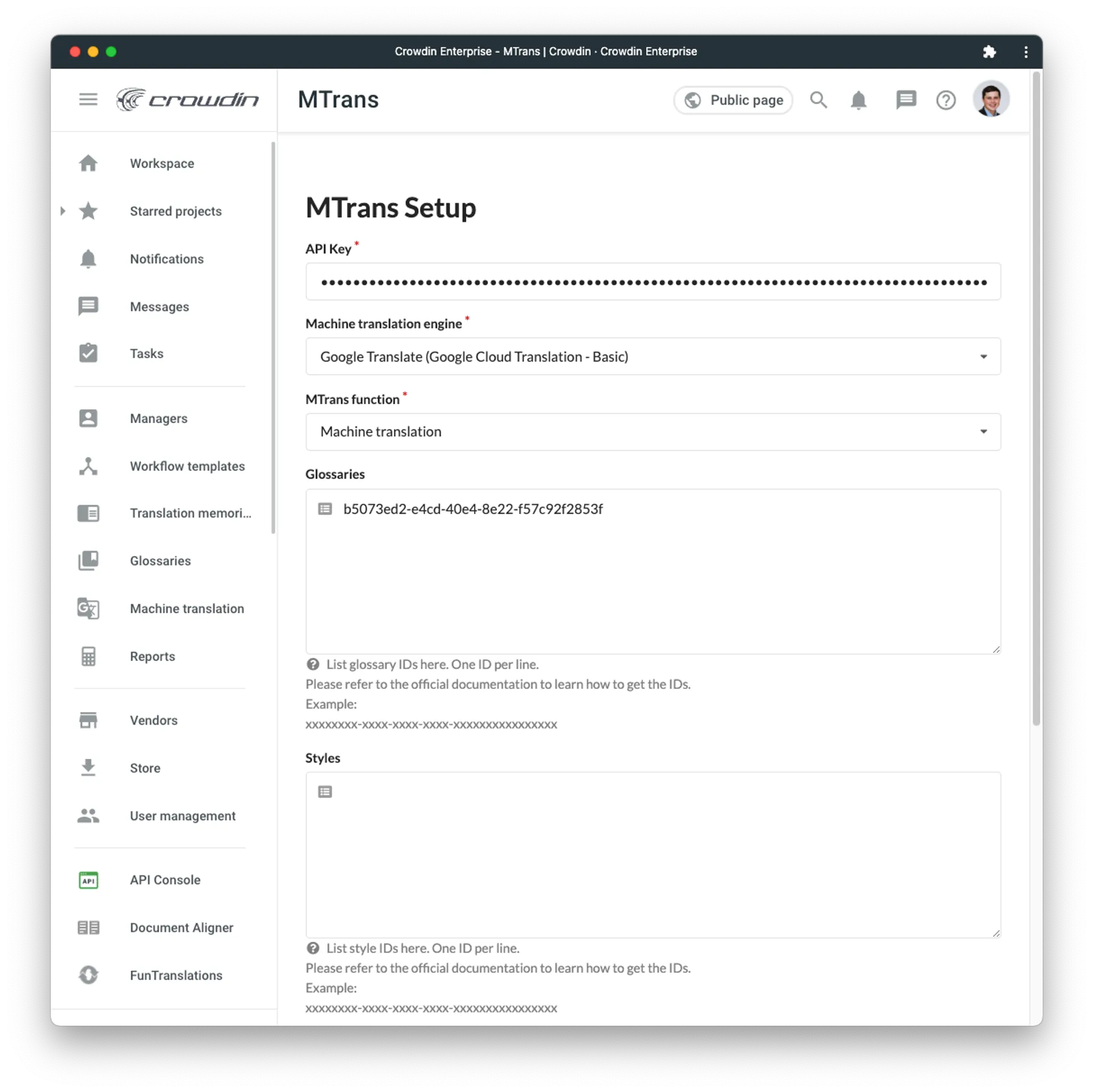This screenshot has width=1093, height=1092.
Task: Open Vendors menu item
Action: coord(154,720)
